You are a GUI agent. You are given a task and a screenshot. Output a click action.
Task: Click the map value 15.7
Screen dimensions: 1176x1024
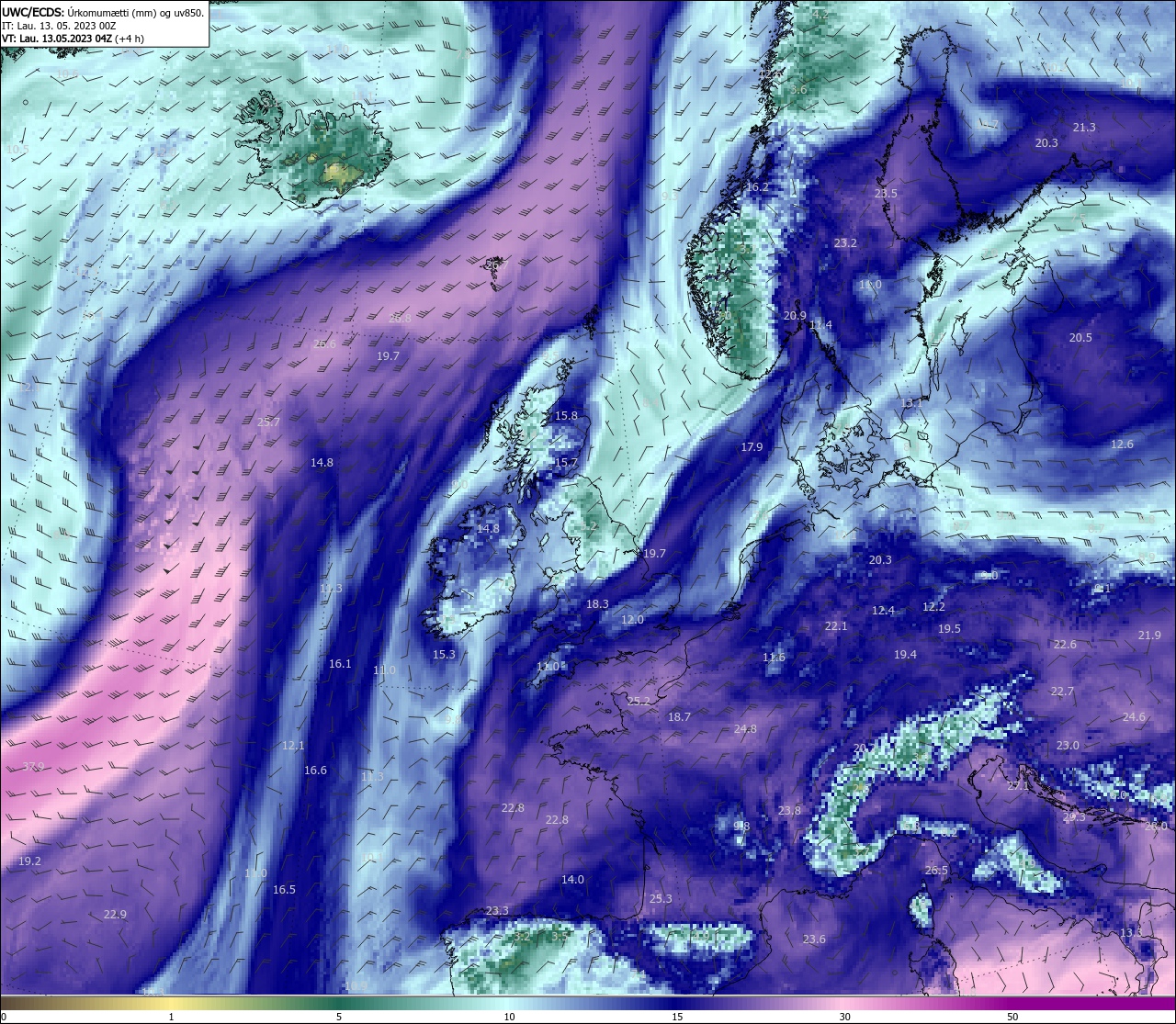[567, 463]
